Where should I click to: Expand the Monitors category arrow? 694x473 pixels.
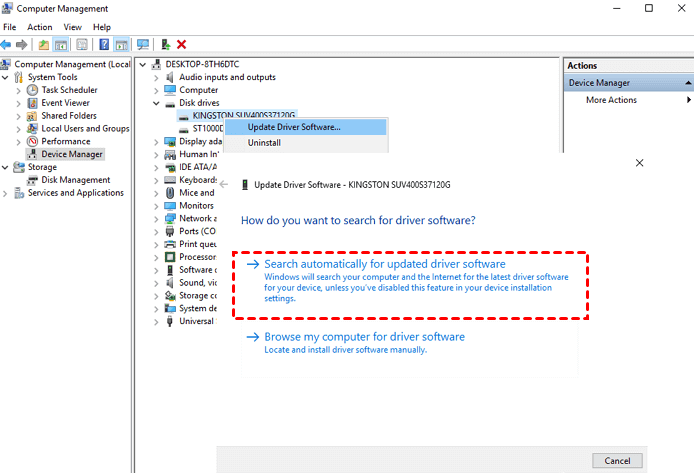click(x=156, y=206)
